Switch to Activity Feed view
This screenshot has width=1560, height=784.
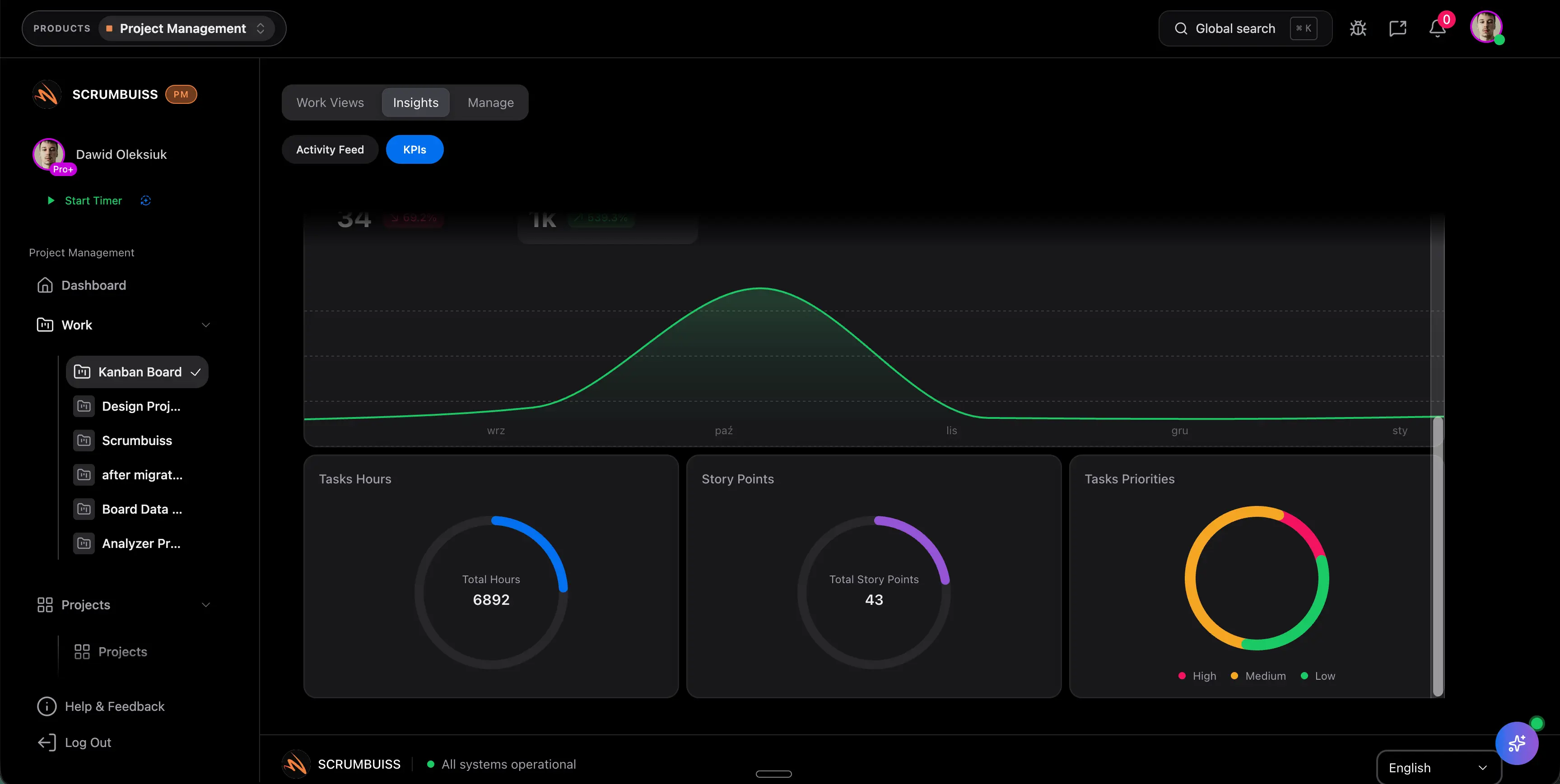pos(330,149)
